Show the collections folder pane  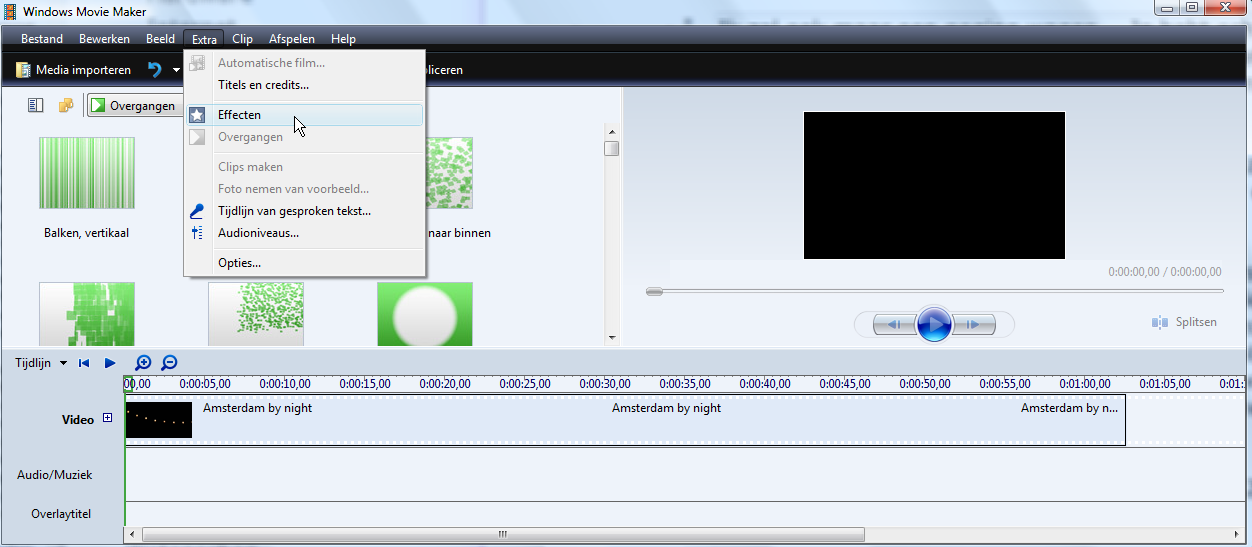(66, 105)
